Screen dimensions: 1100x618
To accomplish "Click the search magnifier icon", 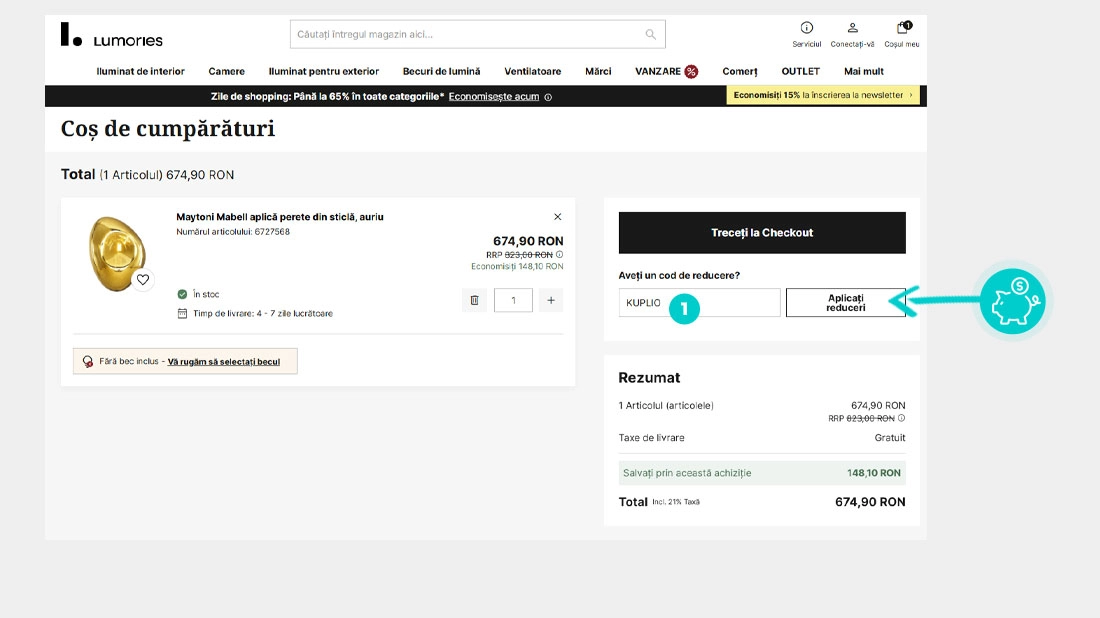I will (x=650, y=34).
